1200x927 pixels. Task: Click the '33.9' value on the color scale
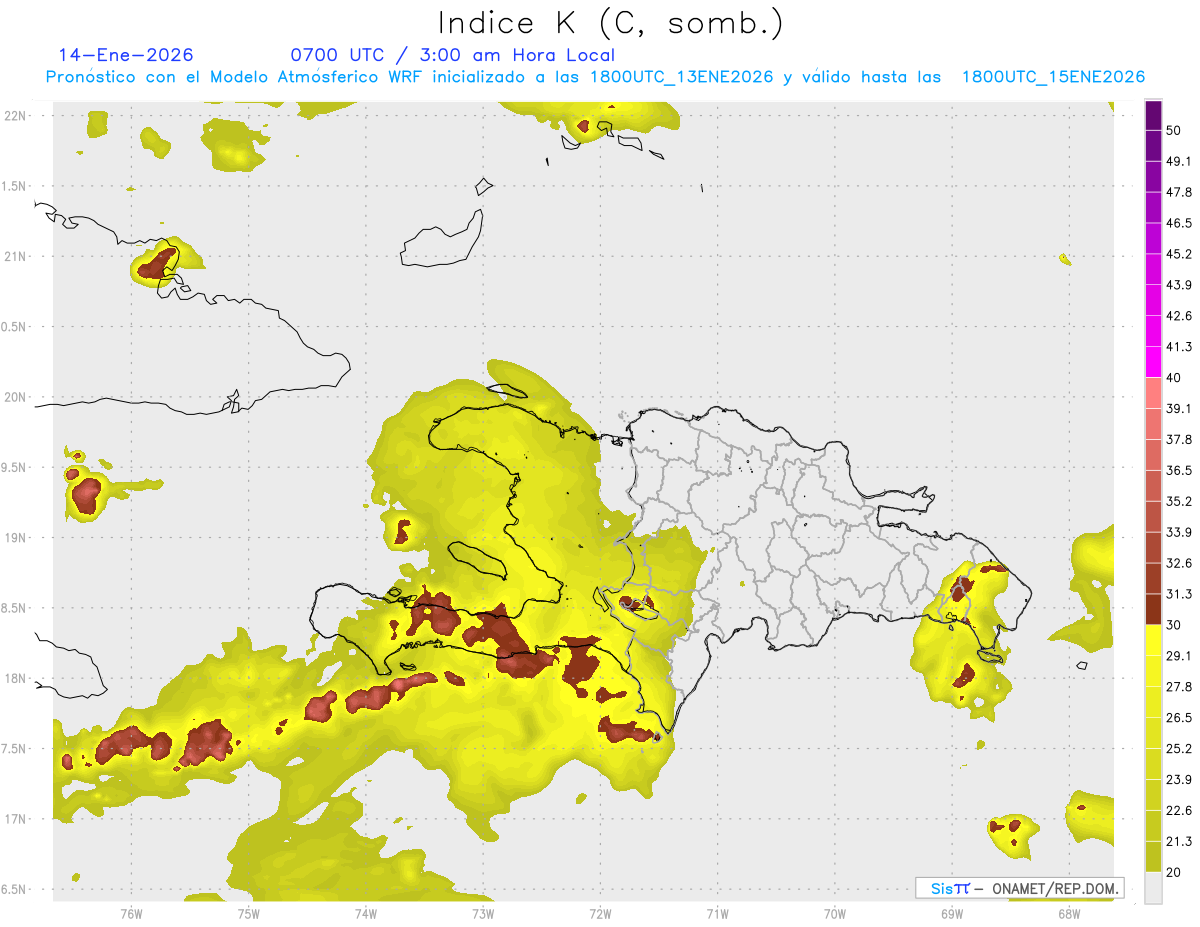[1179, 532]
